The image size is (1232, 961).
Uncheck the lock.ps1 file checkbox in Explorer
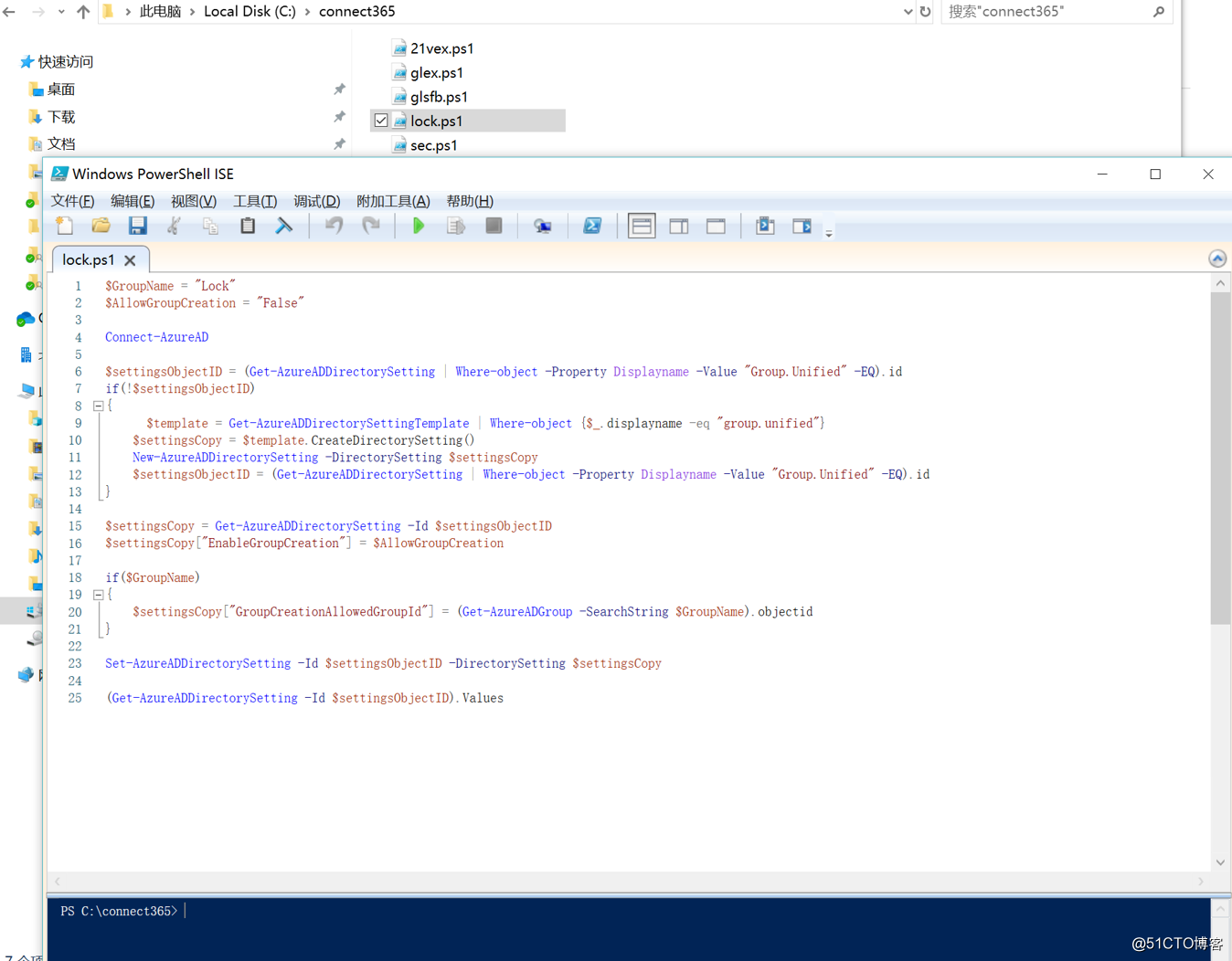[381, 121]
